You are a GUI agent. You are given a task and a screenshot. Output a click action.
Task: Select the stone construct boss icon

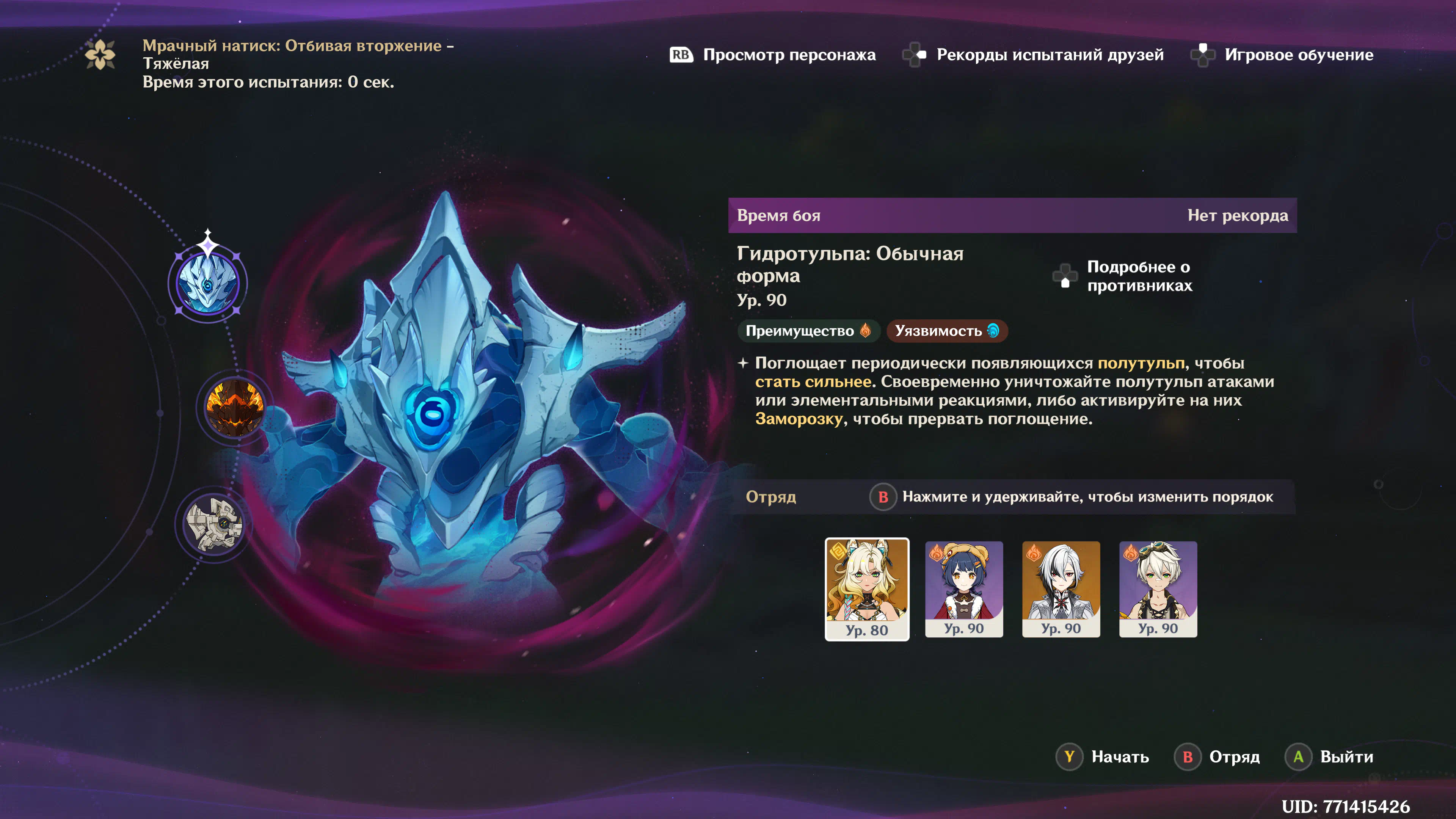coord(214,524)
